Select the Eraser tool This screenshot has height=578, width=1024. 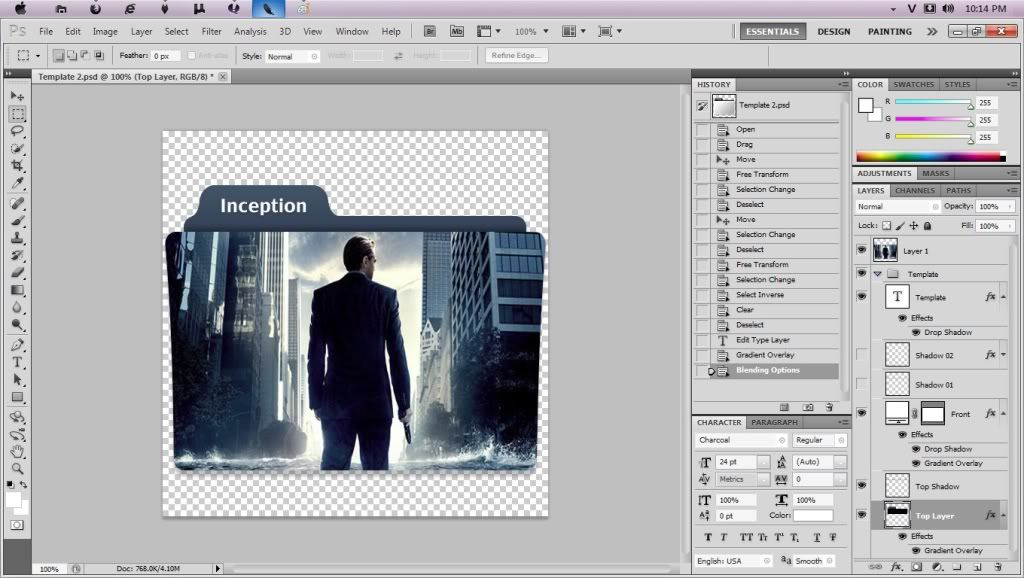(x=17, y=272)
